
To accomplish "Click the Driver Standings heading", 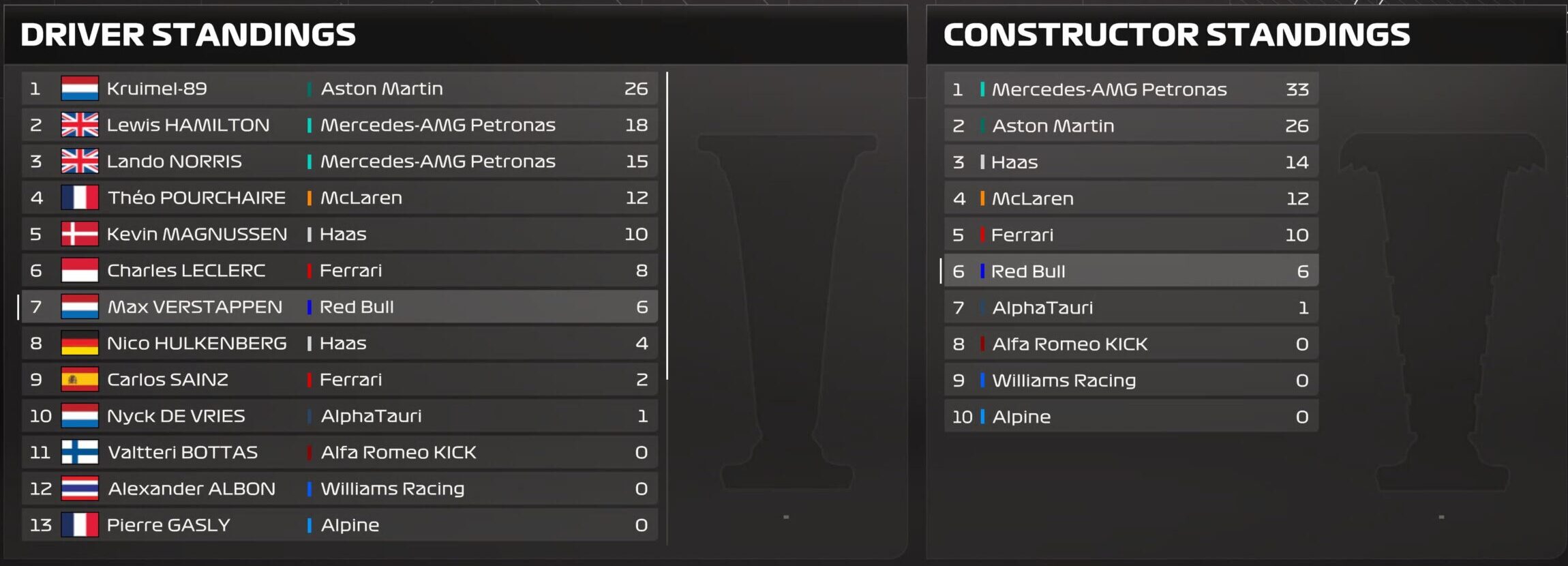I will pos(188,35).
